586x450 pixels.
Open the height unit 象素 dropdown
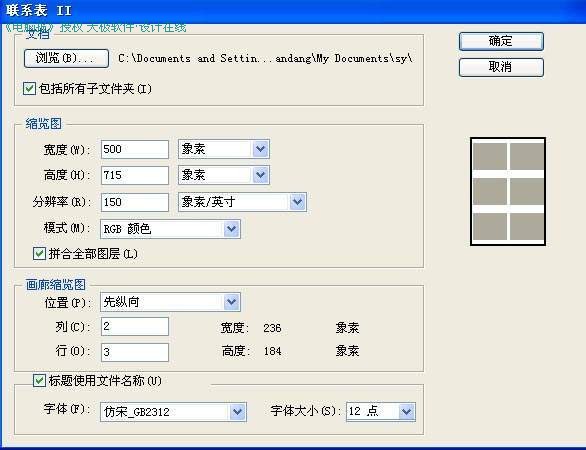(224, 175)
